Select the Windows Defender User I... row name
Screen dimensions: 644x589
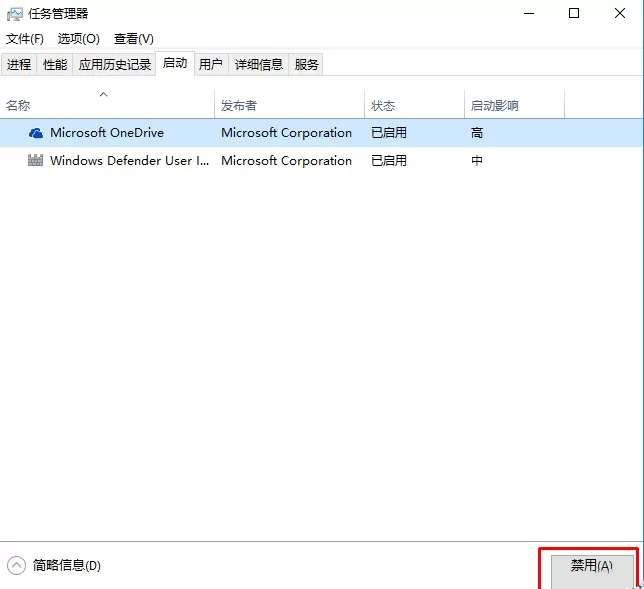click(129, 161)
